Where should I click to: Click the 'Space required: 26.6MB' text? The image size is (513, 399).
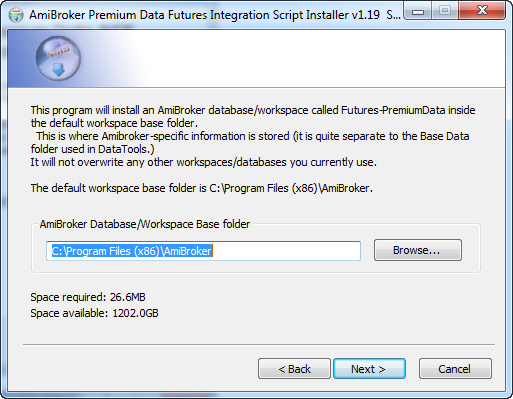click(x=88, y=297)
